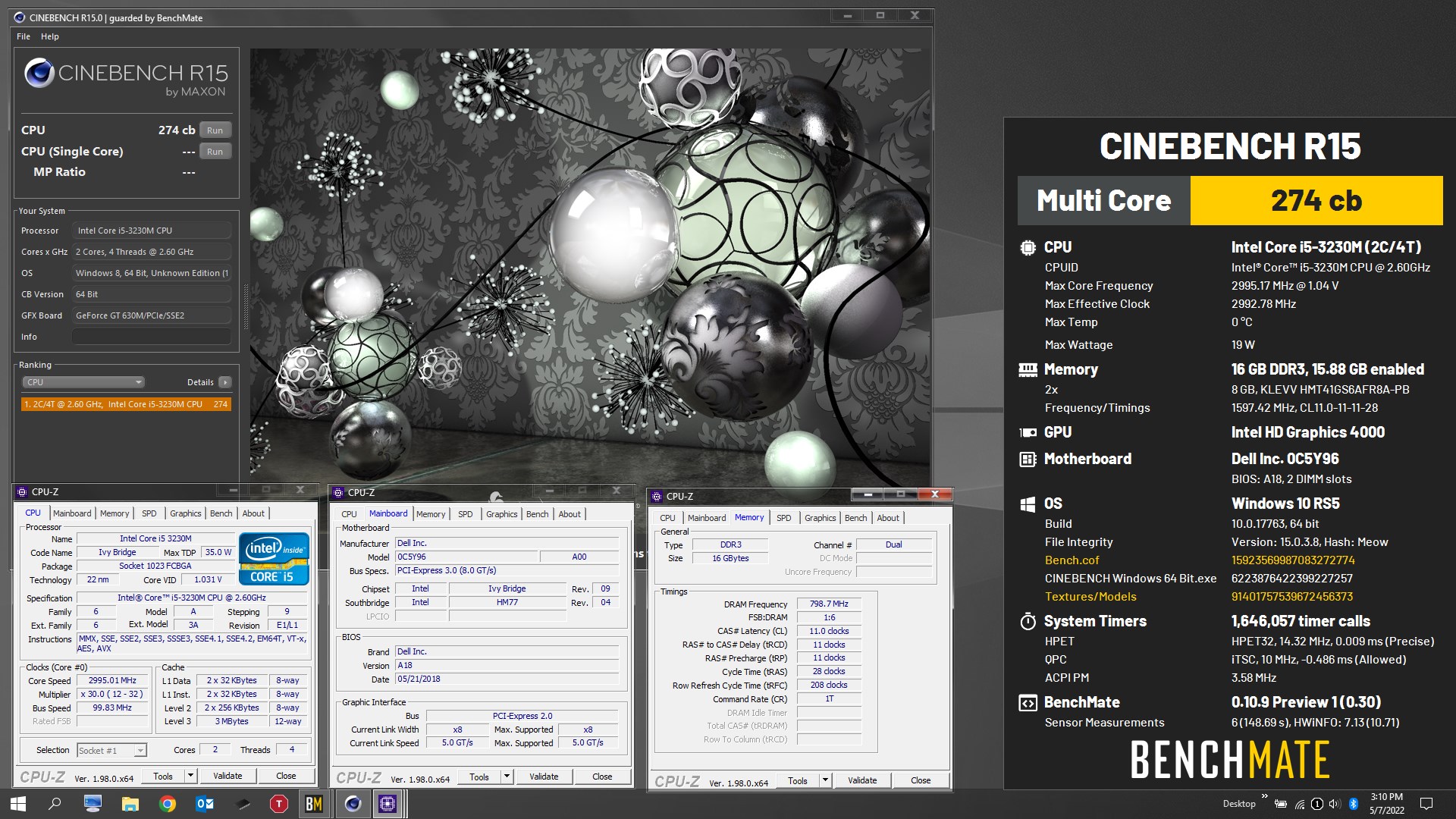
Task: Click the BenchMate Motherboard icon
Action: click(x=1028, y=459)
